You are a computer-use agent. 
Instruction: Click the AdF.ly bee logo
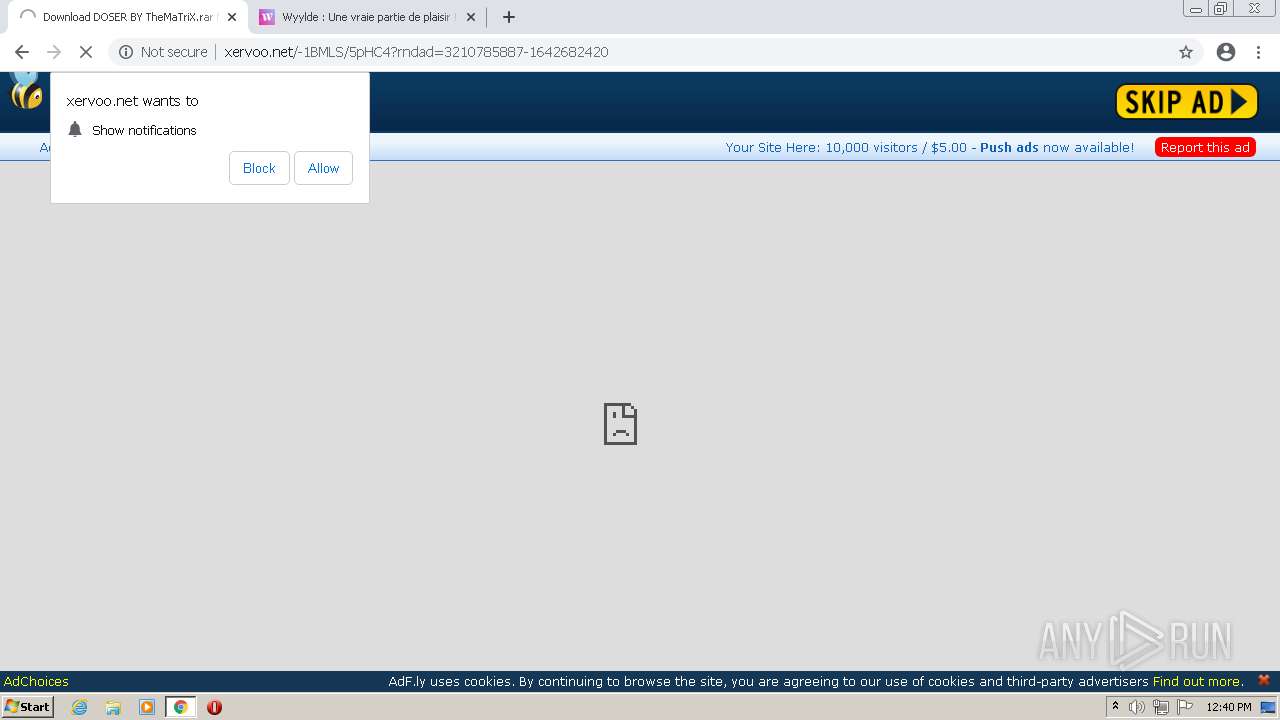(26, 91)
